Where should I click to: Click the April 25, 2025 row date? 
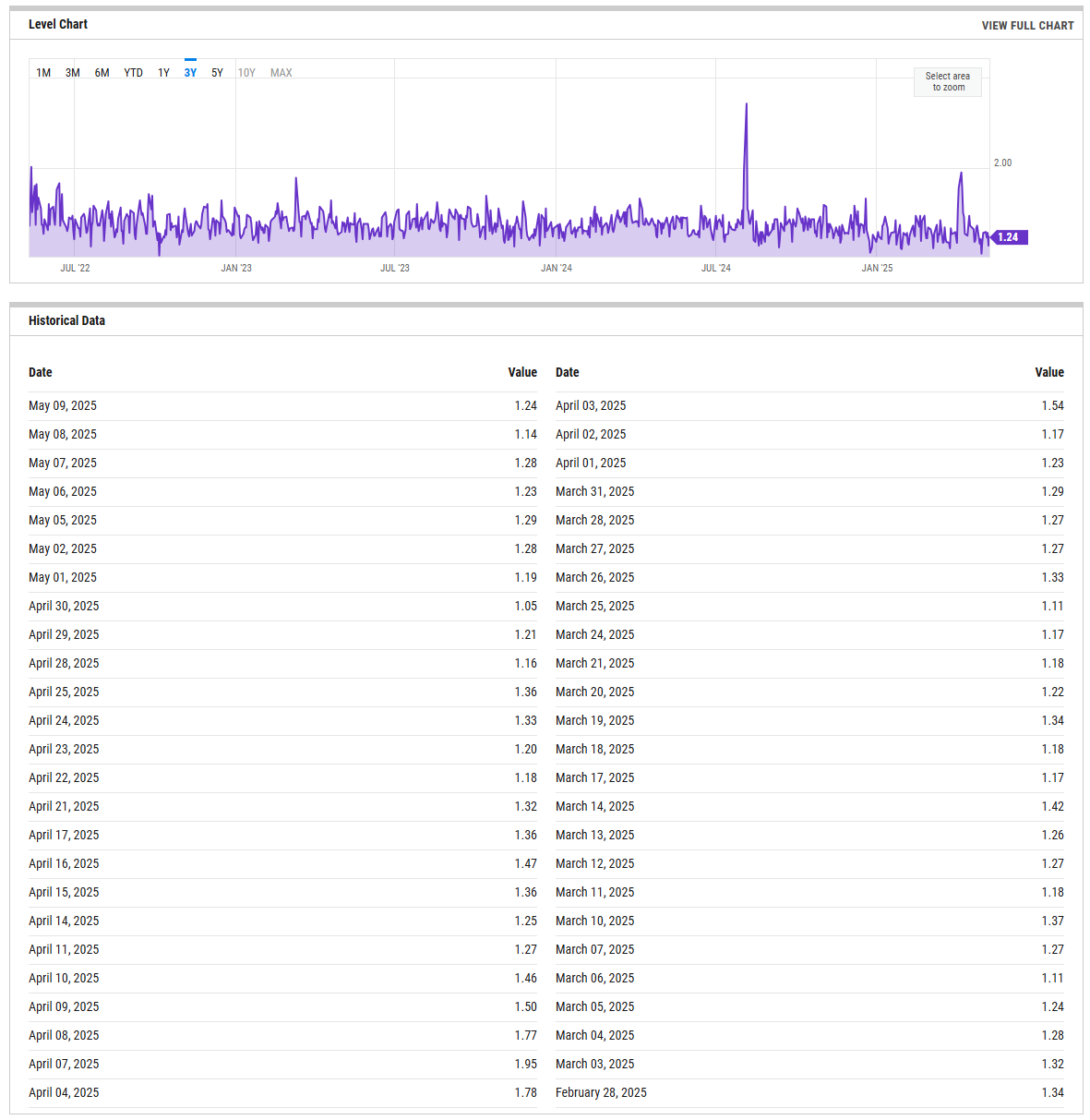click(64, 692)
